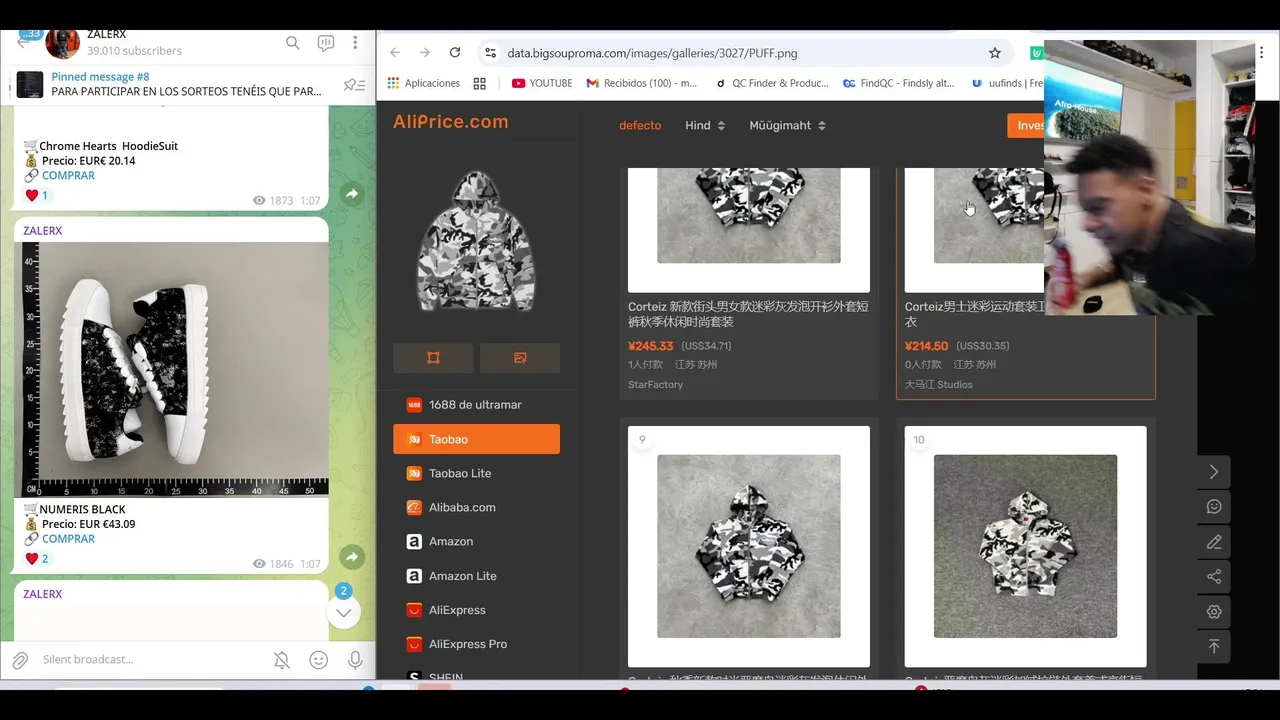Open COMPRAR link for Chrome Hearts HoodieSuit
1280x720 pixels.
(x=68, y=175)
